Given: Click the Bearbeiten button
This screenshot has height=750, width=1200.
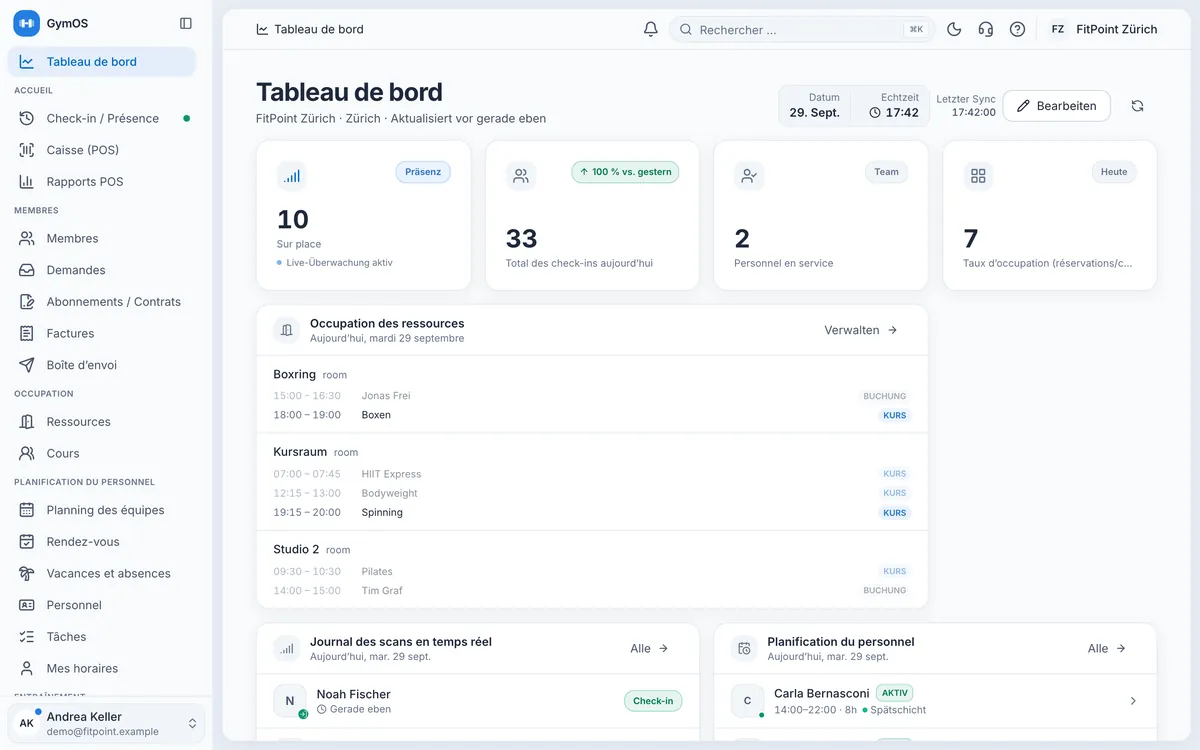Looking at the screenshot, I should (x=1056, y=106).
